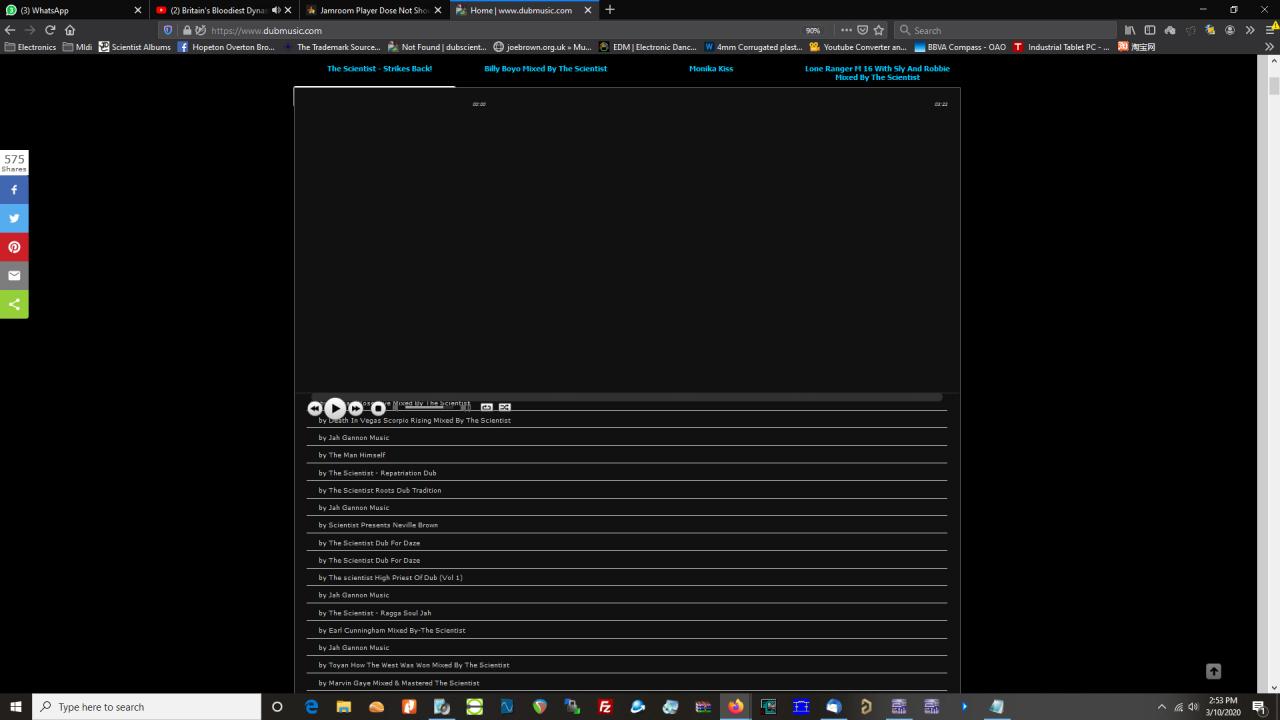The image size is (1280, 720).
Task: Open the Firefox account icon
Action: point(1230,30)
